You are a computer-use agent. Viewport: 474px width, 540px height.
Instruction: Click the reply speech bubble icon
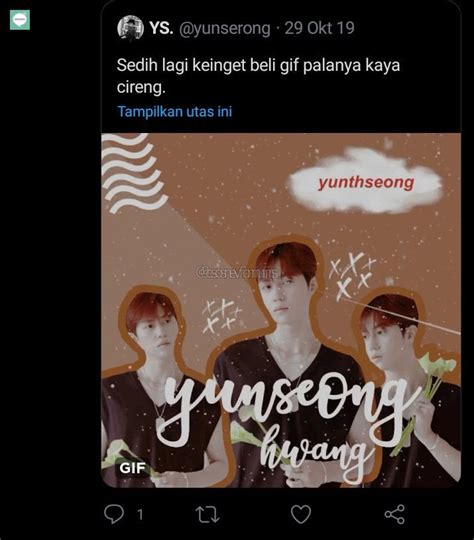(x=114, y=514)
